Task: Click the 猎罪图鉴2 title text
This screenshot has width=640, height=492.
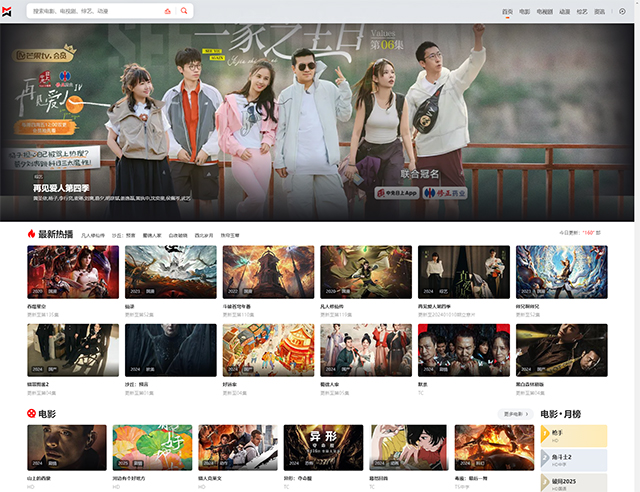Action: 38,384
